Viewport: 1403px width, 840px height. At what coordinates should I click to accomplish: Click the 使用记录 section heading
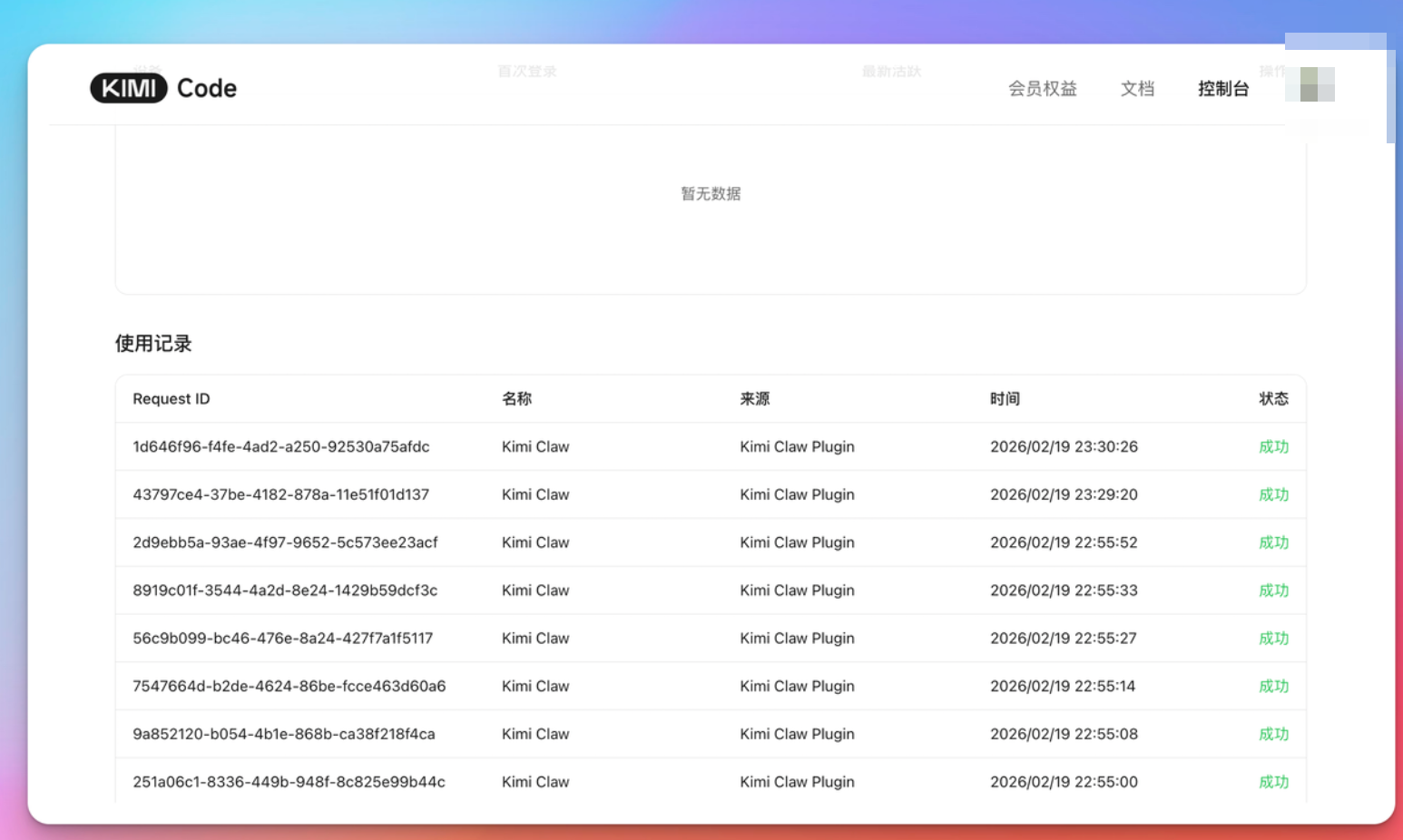tap(153, 343)
